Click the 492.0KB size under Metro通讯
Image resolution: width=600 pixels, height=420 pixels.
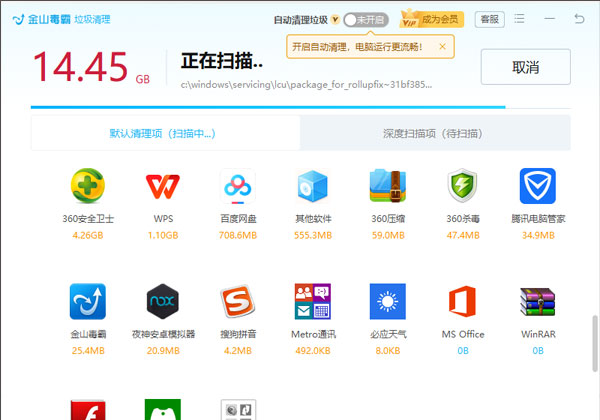[313, 351]
